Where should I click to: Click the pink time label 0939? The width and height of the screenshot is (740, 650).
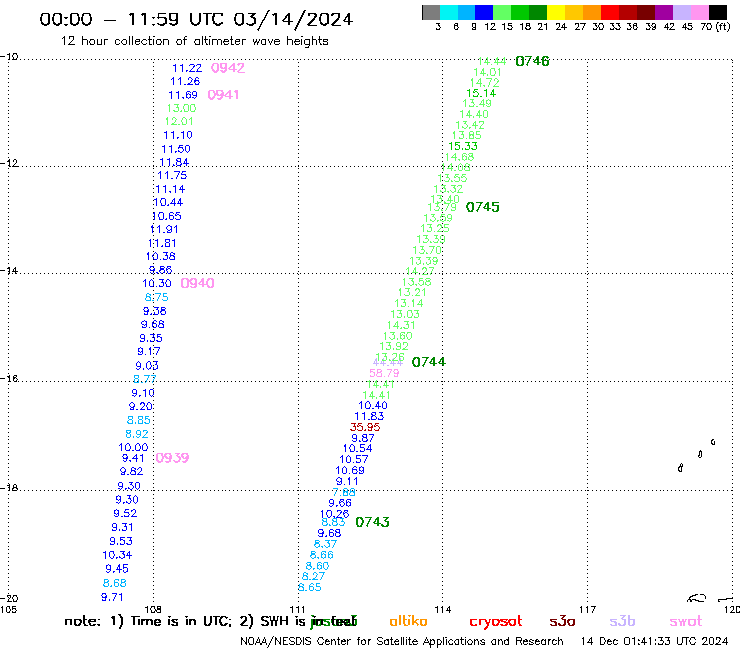coord(172,458)
